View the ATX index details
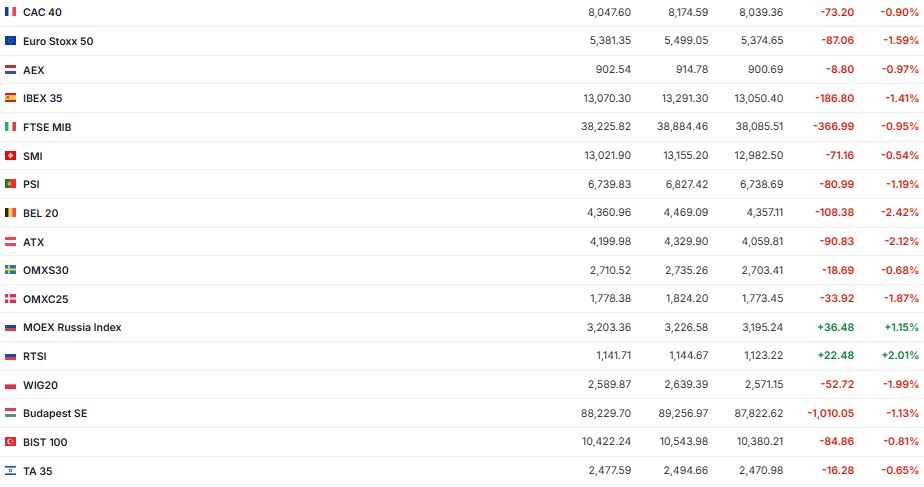 point(33,242)
